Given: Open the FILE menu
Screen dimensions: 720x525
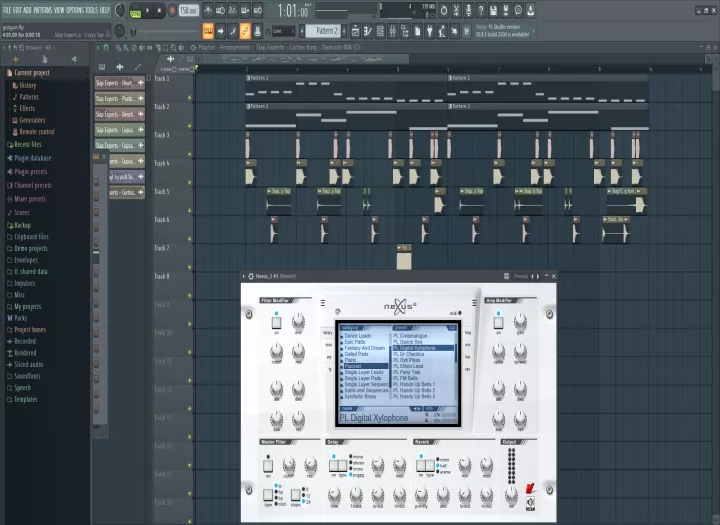Looking at the screenshot, I should click(x=6, y=10).
